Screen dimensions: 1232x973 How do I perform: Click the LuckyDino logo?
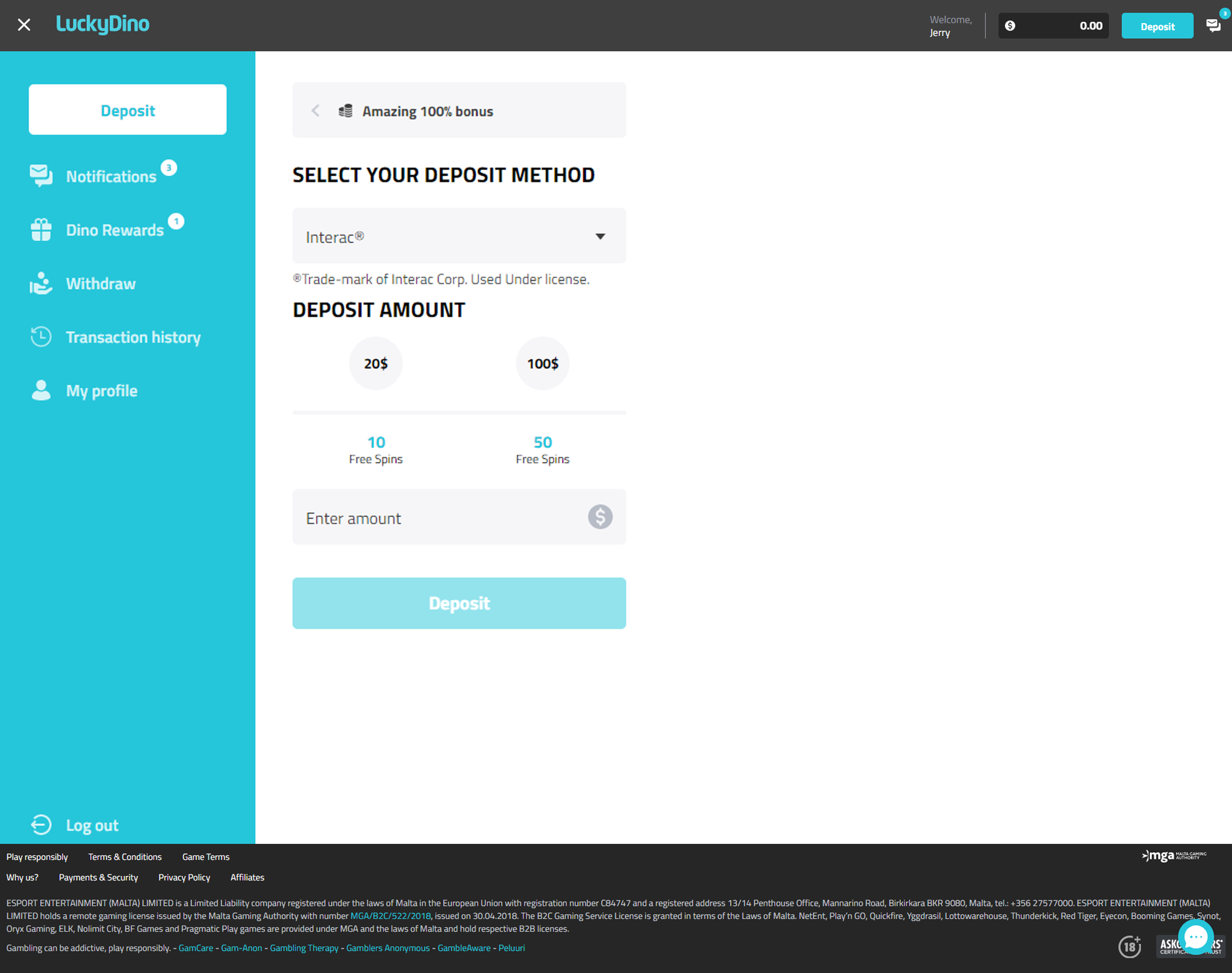[103, 24]
